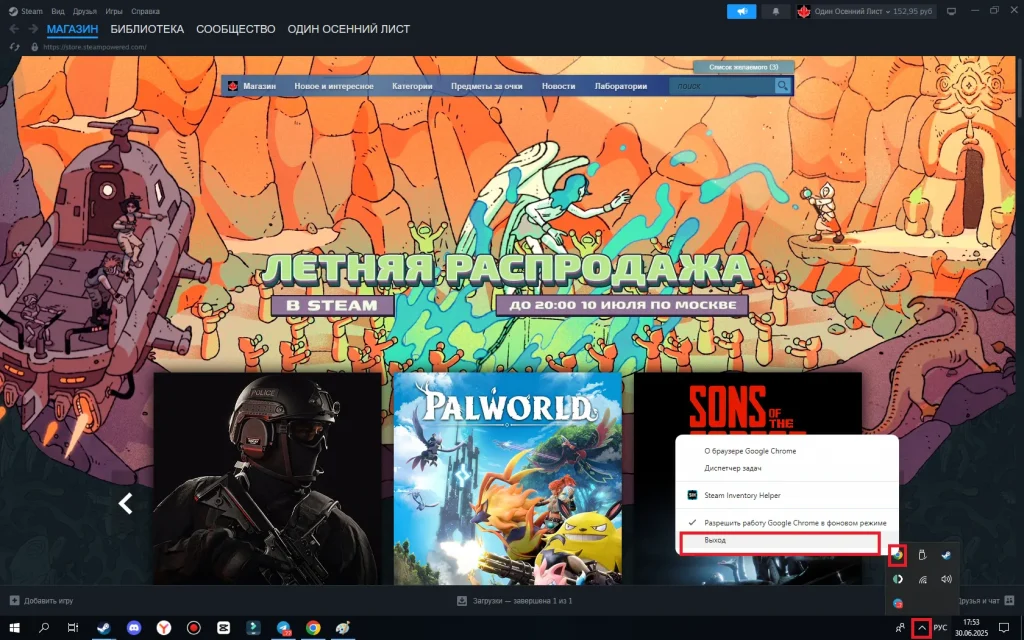The width and height of the screenshot is (1024, 640).
Task: Click the store URL address bar
Action: (x=95, y=47)
